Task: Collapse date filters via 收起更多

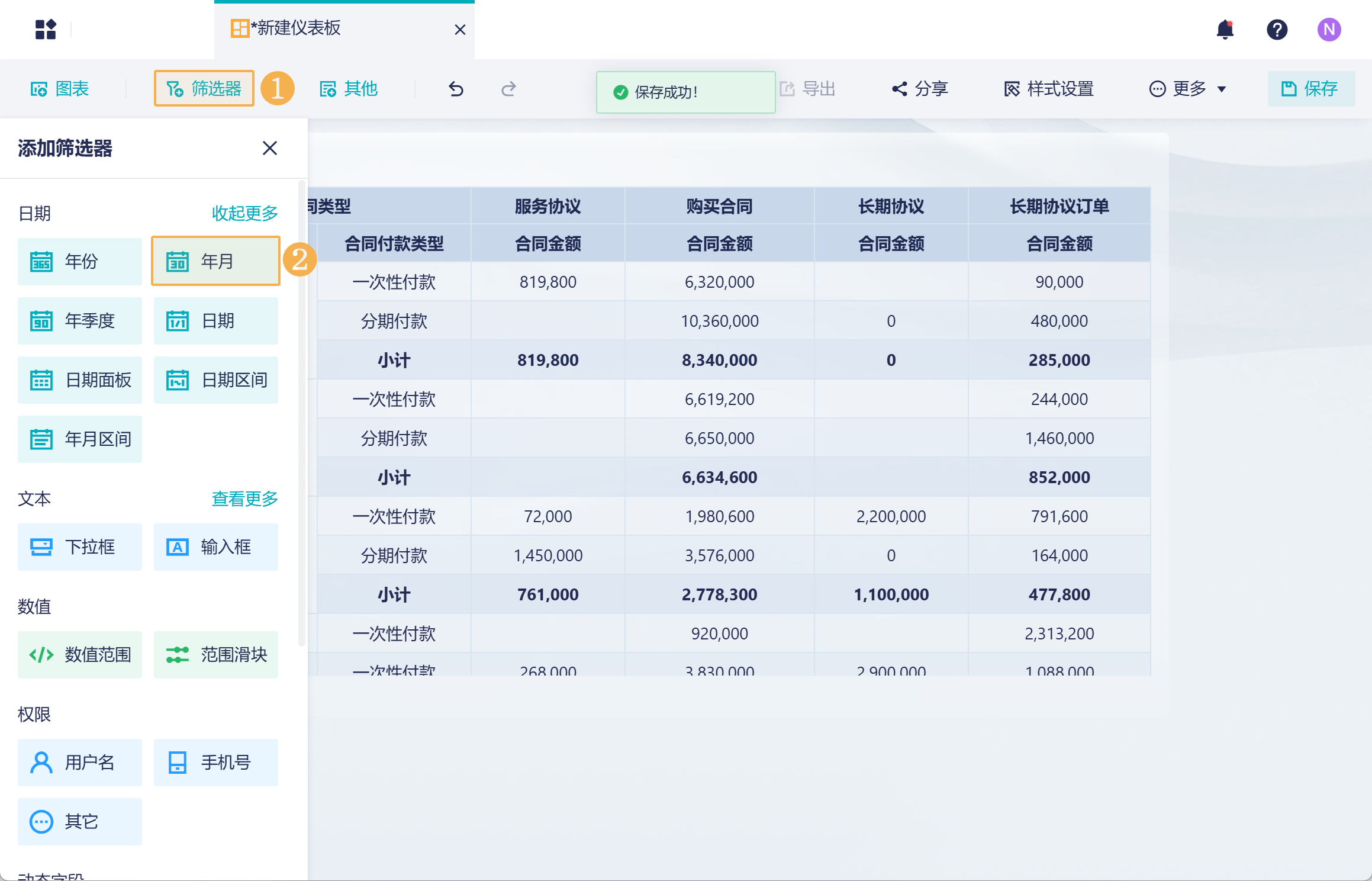Action: point(244,213)
